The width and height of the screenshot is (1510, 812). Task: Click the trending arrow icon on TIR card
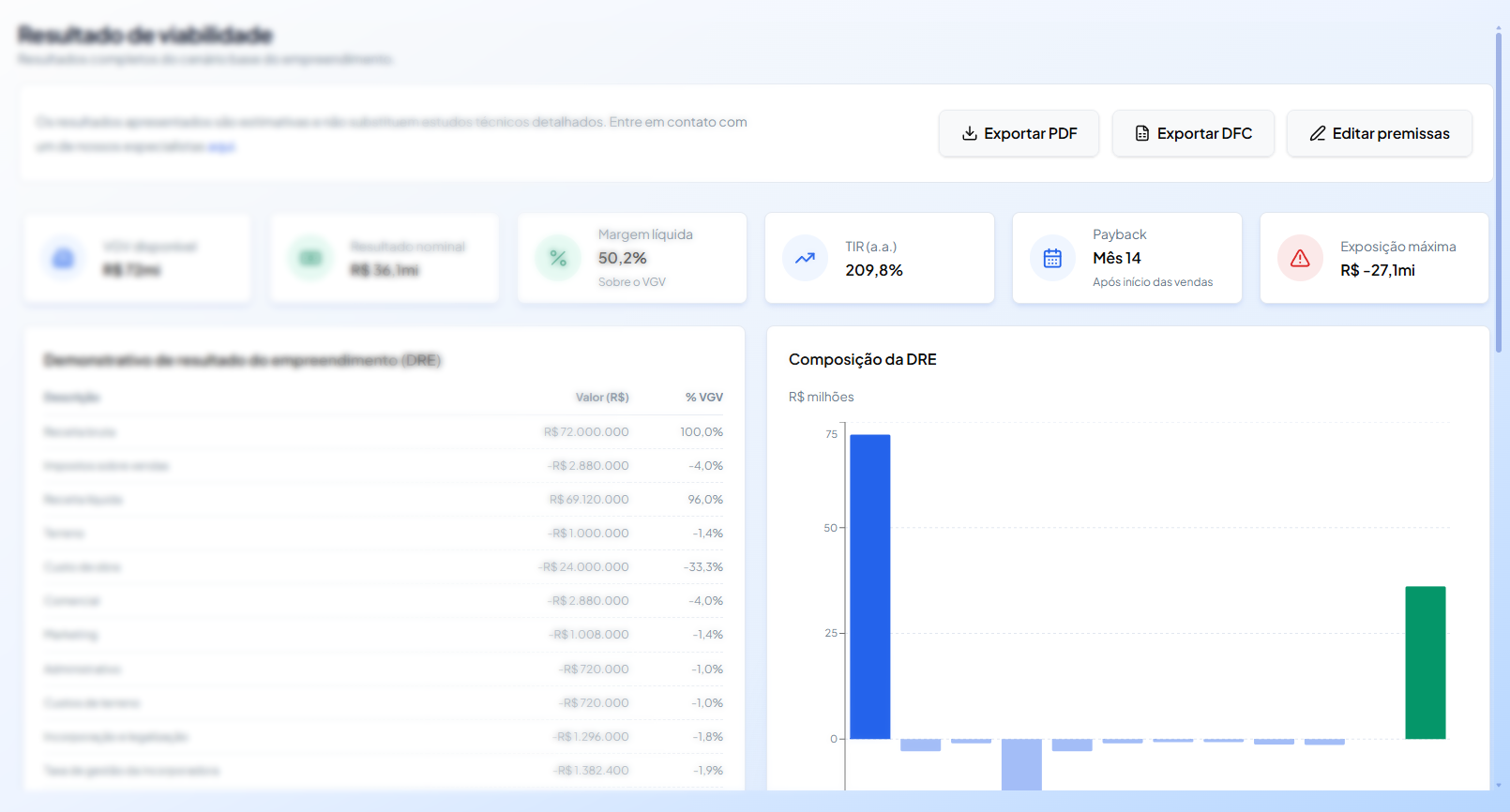pos(806,258)
